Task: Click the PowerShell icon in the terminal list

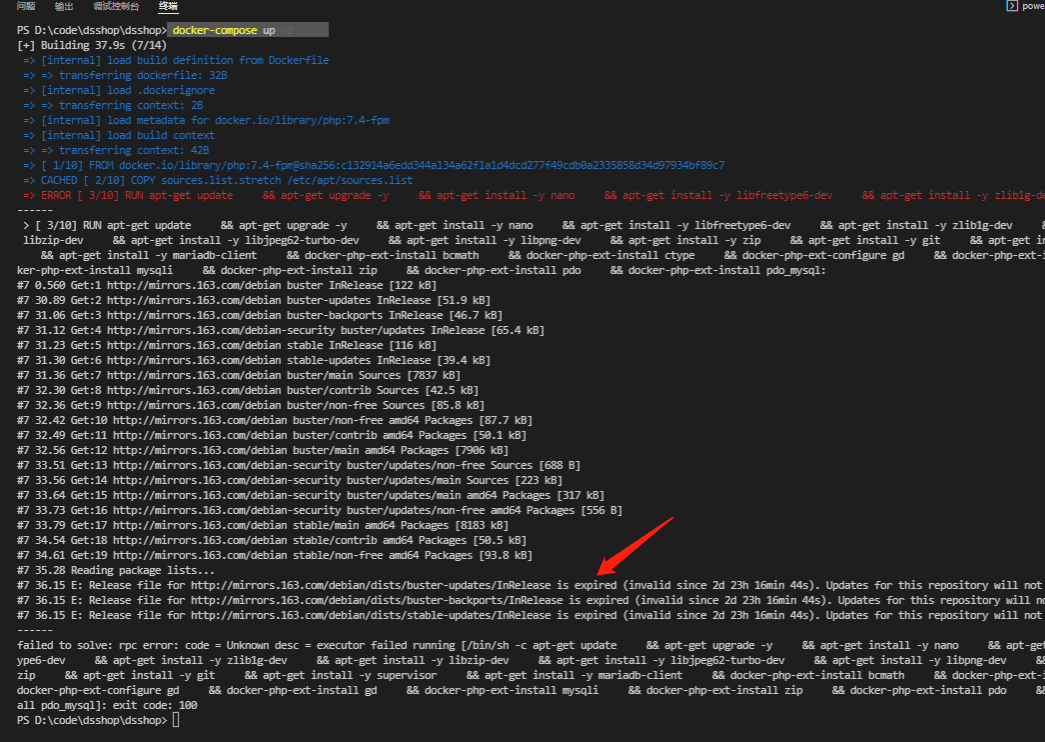Action: pyautogui.click(x=1012, y=6)
